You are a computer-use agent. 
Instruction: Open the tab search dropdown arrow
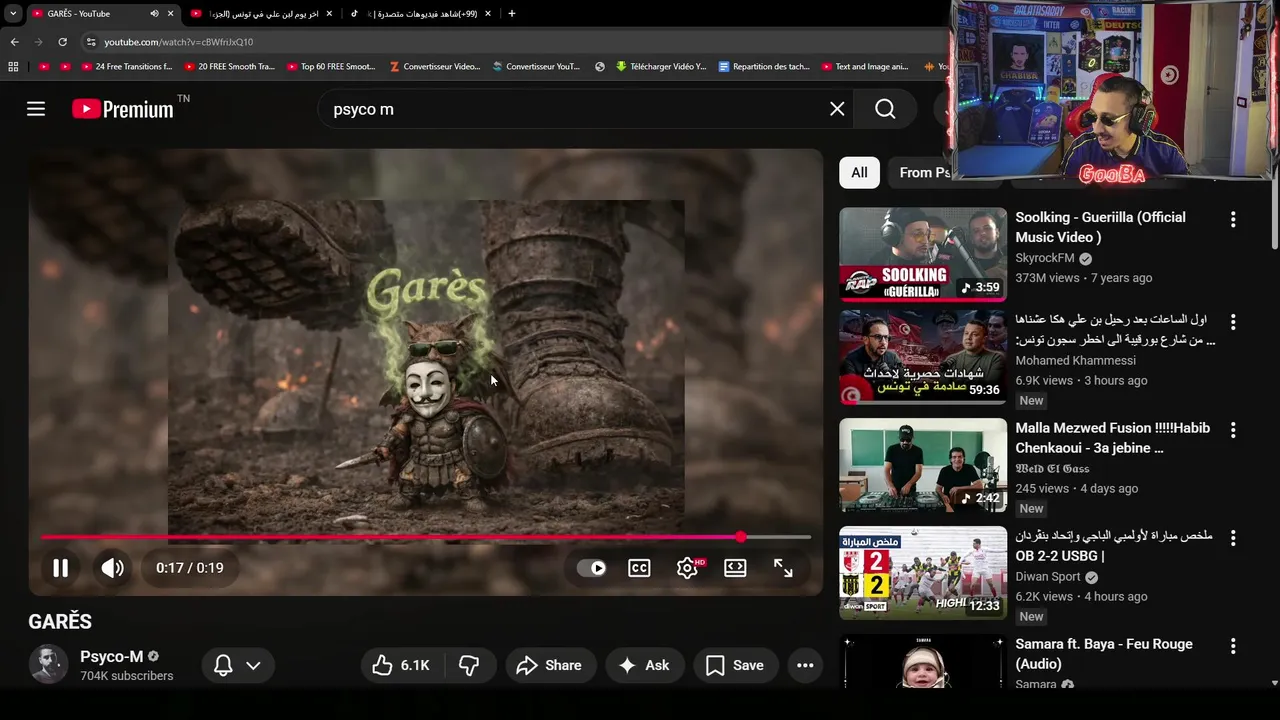[13, 14]
